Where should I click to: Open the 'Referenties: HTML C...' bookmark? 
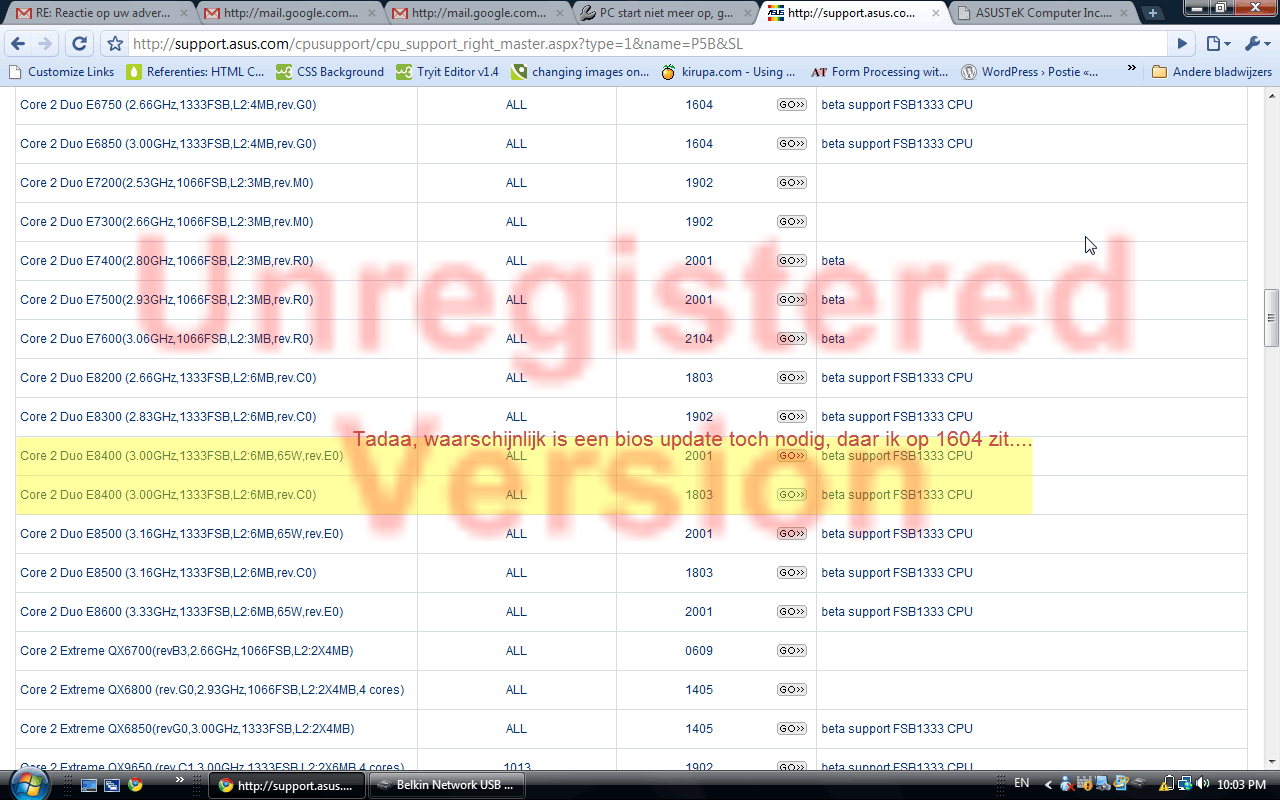[x=196, y=72]
